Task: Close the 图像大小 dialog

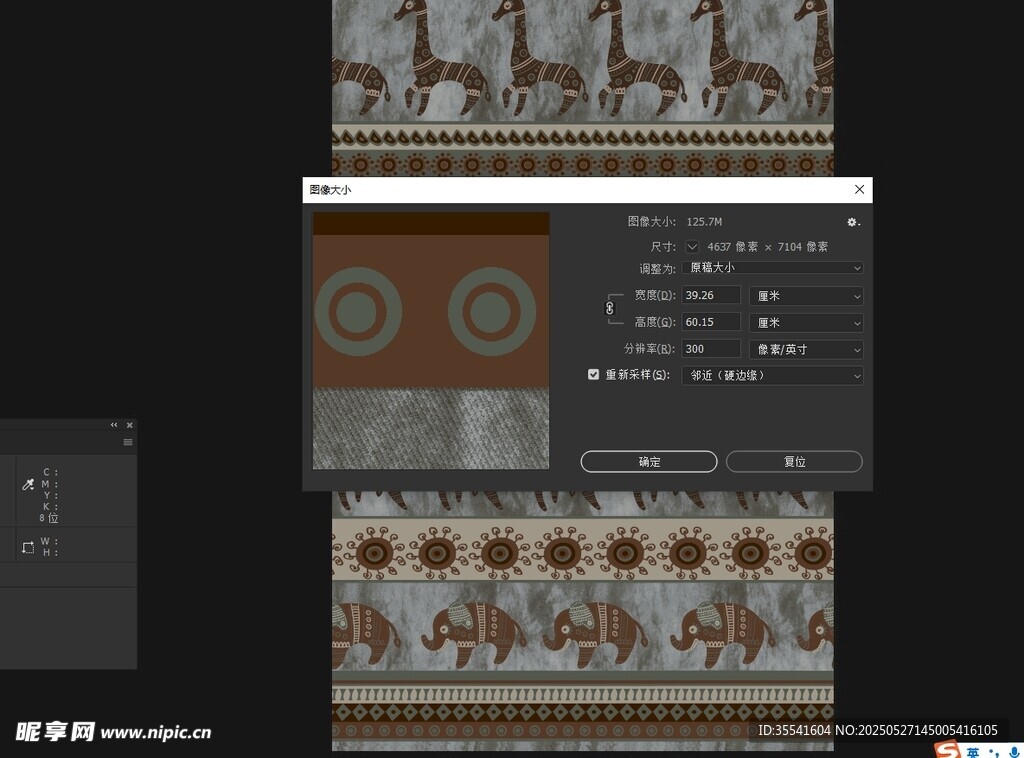Action: tap(859, 189)
